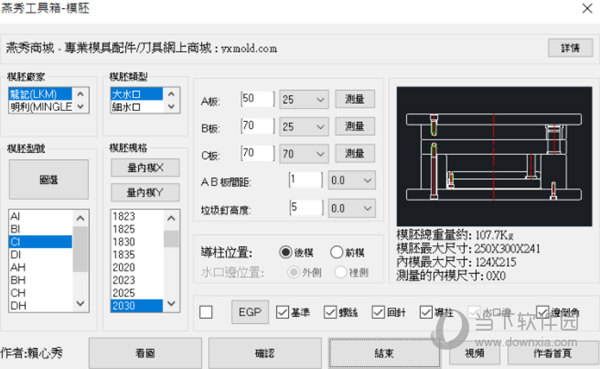The width and height of the screenshot is (600, 369).
Task: Select 1830 mold base specification
Action: (x=137, y=242)
